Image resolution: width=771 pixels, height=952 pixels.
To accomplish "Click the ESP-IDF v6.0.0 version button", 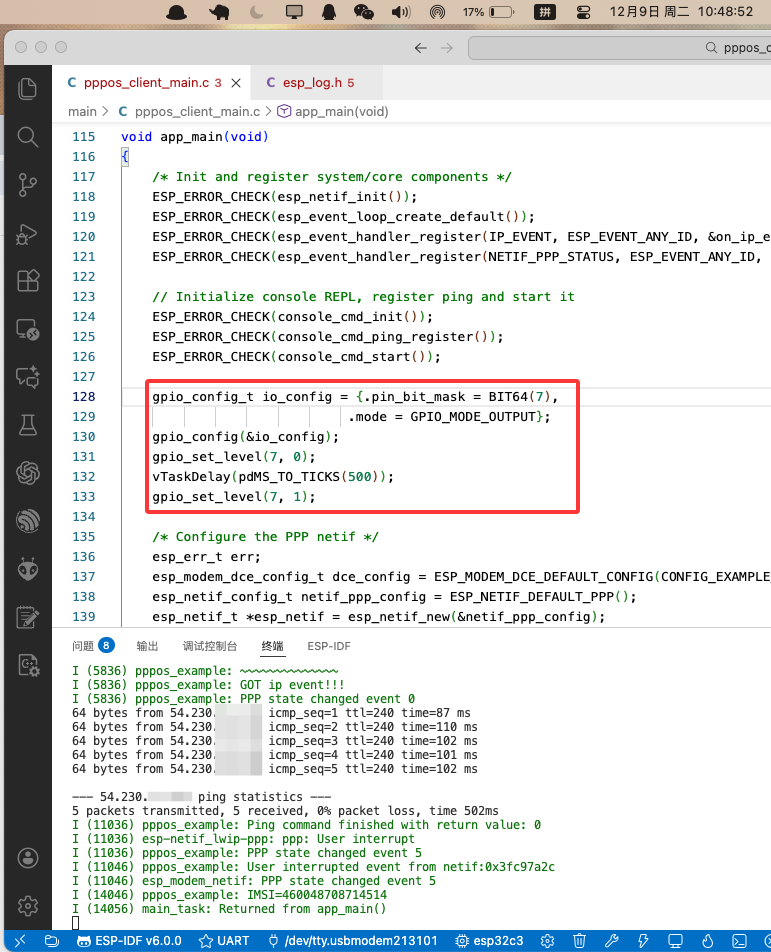I will (x=130, y=941).
